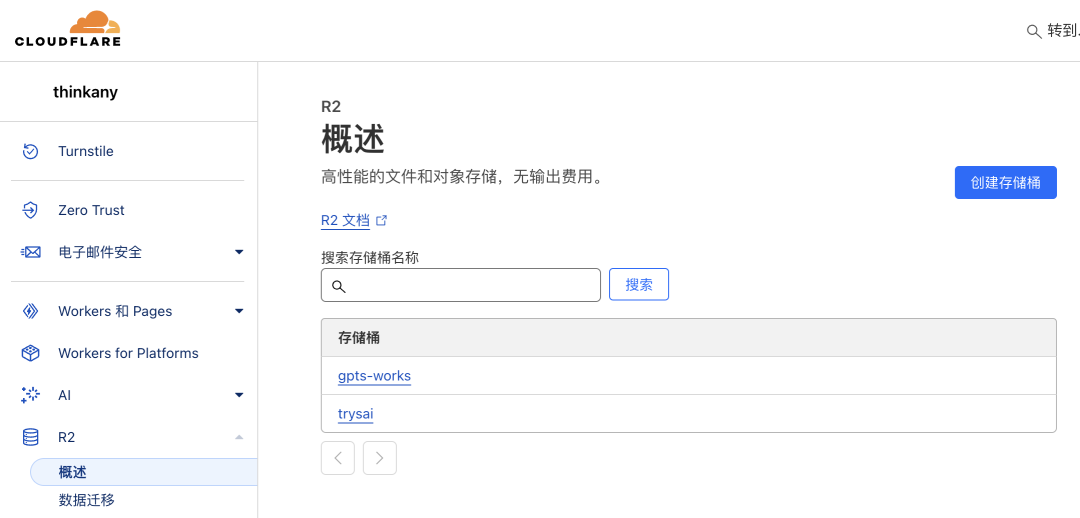The height and width of the screenshot is (518, 1080).
Task: Click the 电子邮件安全 envelope icon
Action: tap(30, 252)
